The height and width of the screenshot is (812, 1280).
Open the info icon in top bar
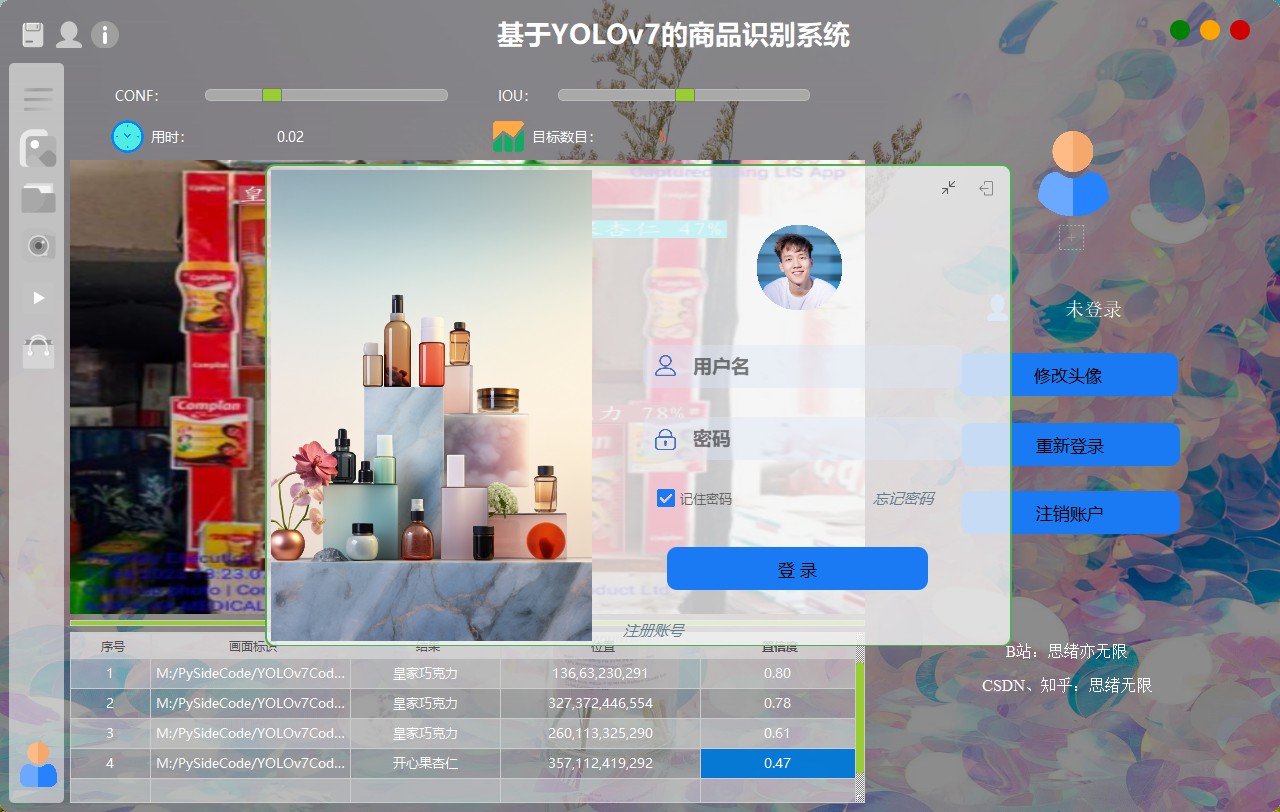pos(105,35)
